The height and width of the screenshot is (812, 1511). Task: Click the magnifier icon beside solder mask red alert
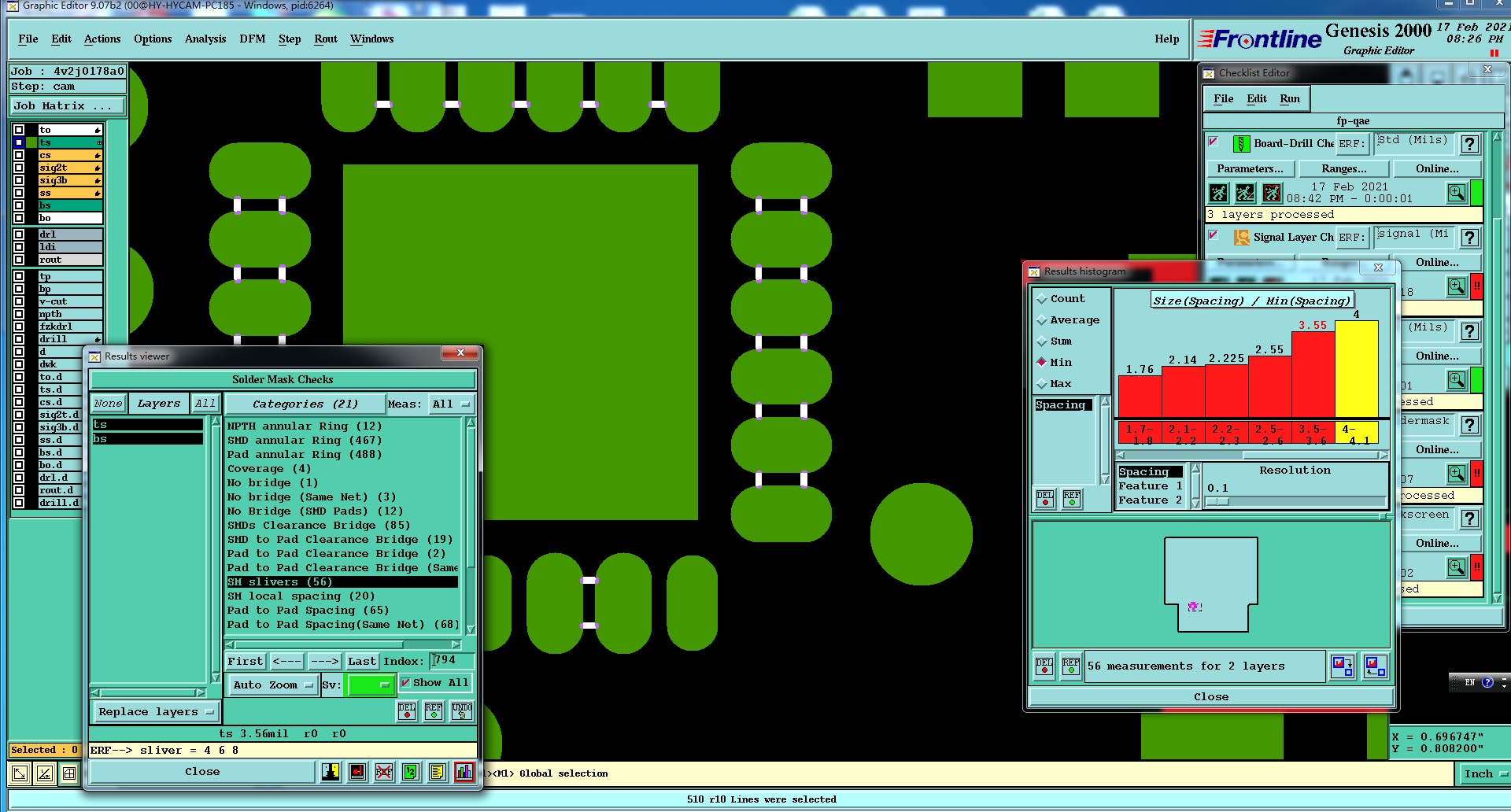pyautogui.click(x=1457, y=474)
